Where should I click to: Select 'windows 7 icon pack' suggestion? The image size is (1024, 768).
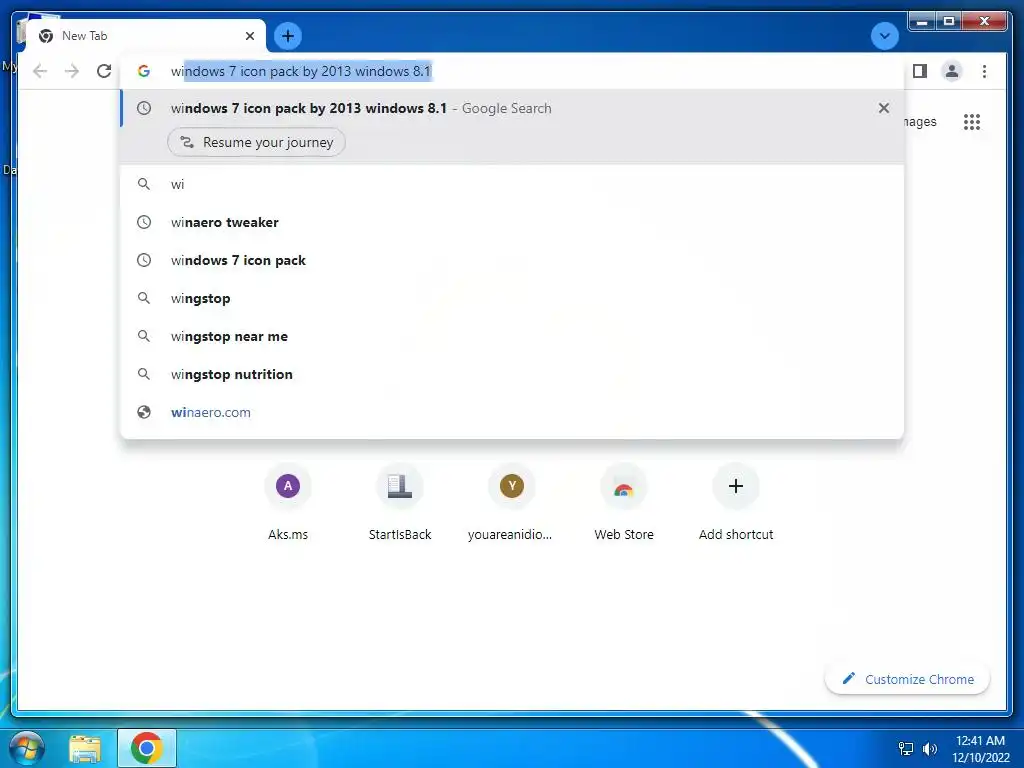point(513,260)
